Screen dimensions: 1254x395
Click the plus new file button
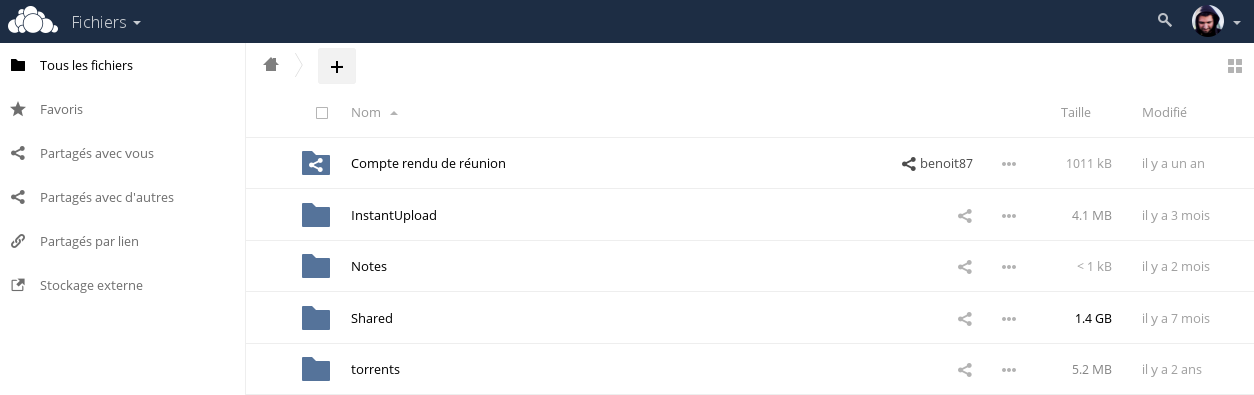pyautogui.click(x=337, y=66)
